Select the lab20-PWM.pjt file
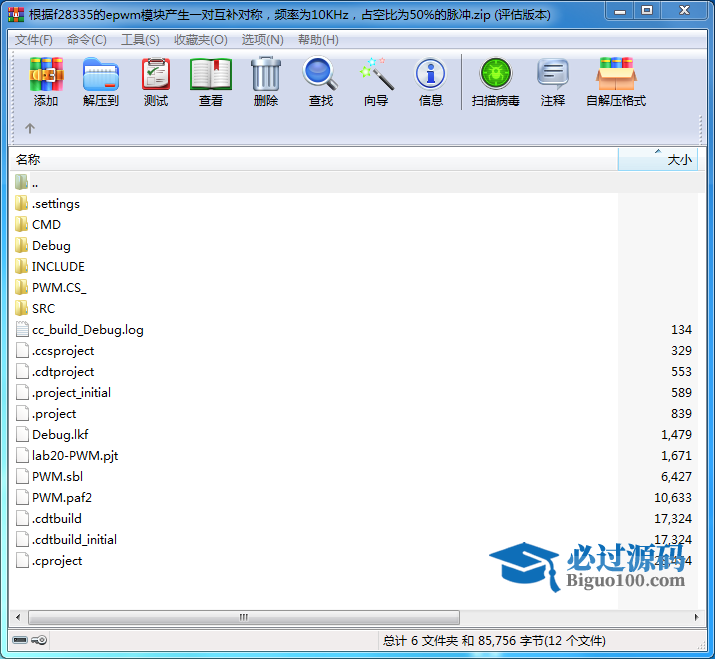The image size is (715, 659). (x=75, y=456)
